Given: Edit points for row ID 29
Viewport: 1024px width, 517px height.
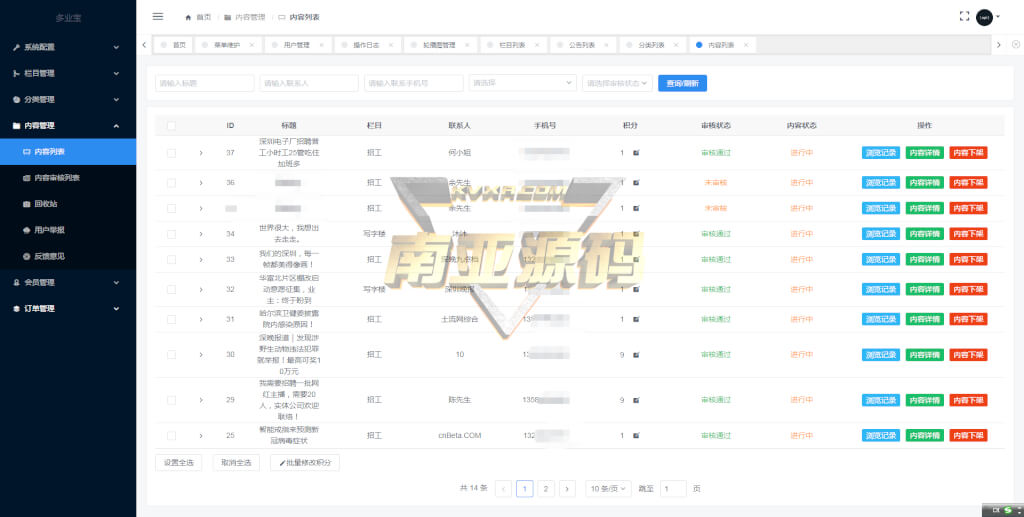Looking at the screenshot, I should coord(636,400).
